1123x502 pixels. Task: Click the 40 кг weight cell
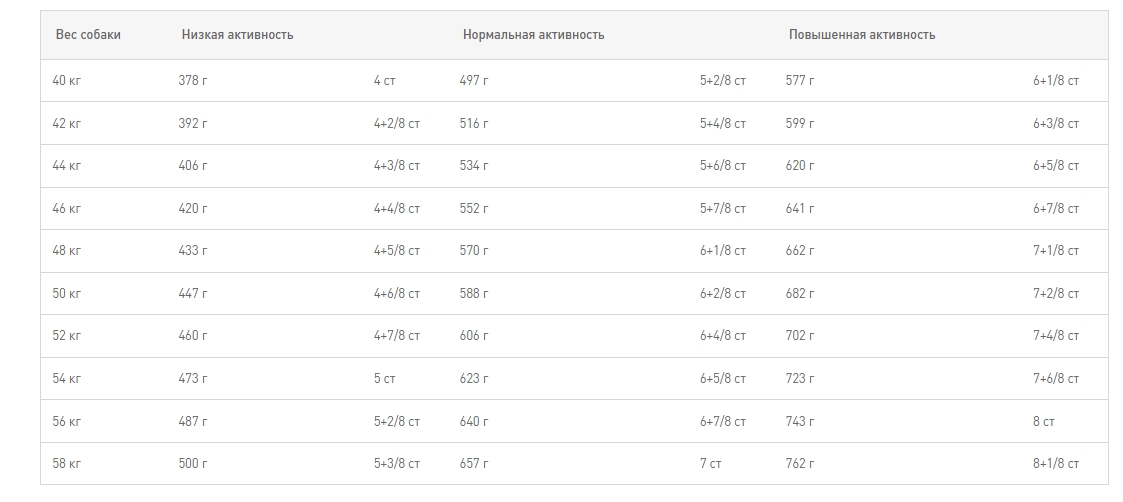pyautogui.click(x=67, y=81)
